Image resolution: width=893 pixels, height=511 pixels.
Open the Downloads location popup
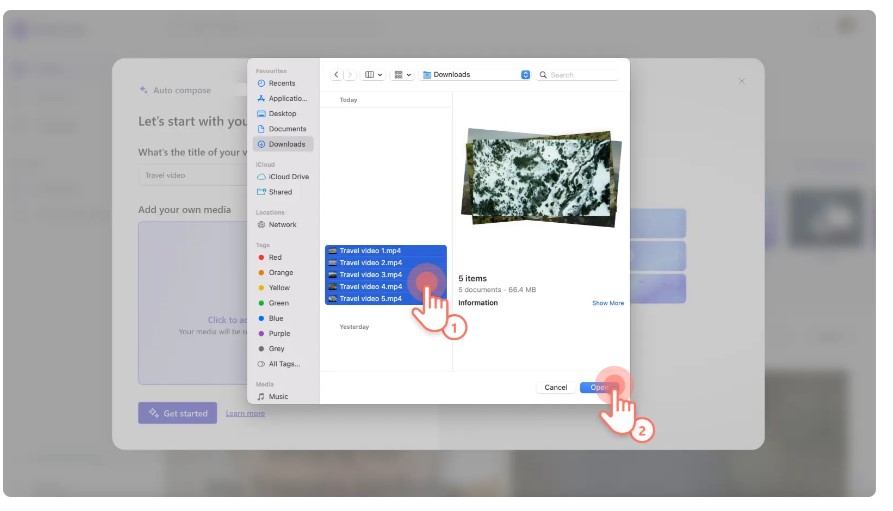pos(476,75)
